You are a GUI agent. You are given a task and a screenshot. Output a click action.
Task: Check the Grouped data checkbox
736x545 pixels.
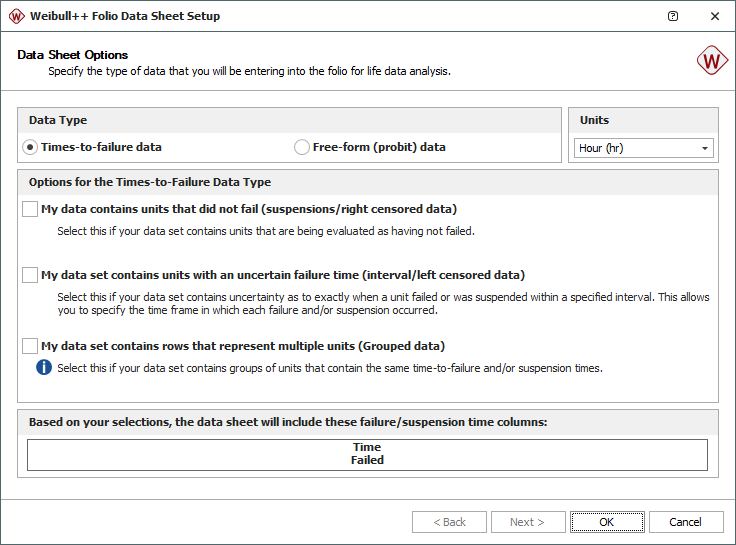point(30,346)
